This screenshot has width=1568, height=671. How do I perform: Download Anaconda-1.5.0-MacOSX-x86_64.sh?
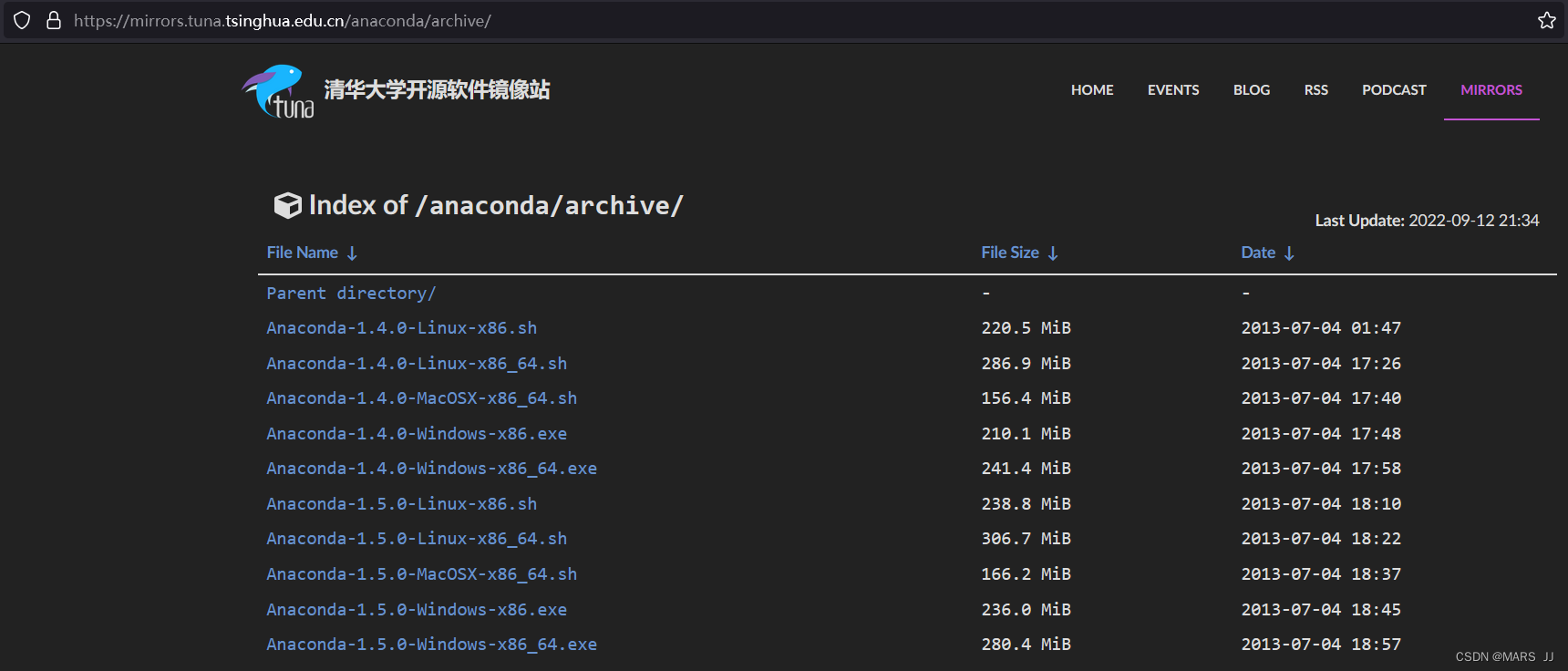point(421,574)
